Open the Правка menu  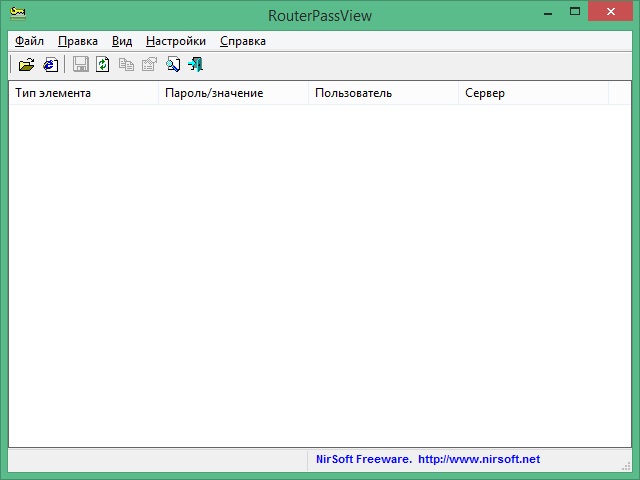coord(78,41)
